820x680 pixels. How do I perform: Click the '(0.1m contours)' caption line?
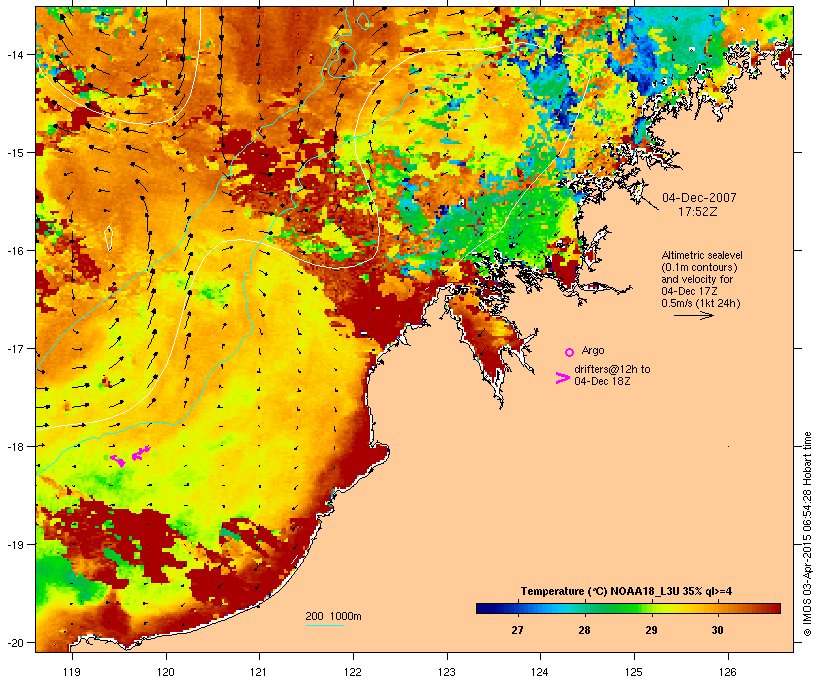point(699,267)
